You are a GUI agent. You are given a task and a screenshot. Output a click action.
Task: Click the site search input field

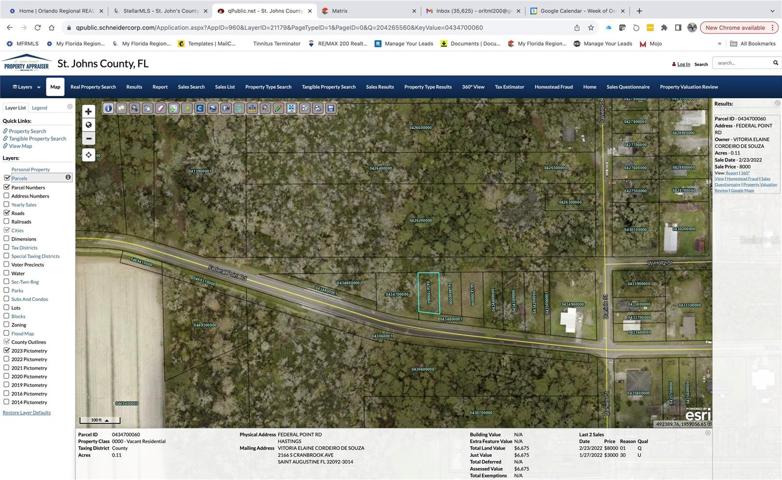742,63
